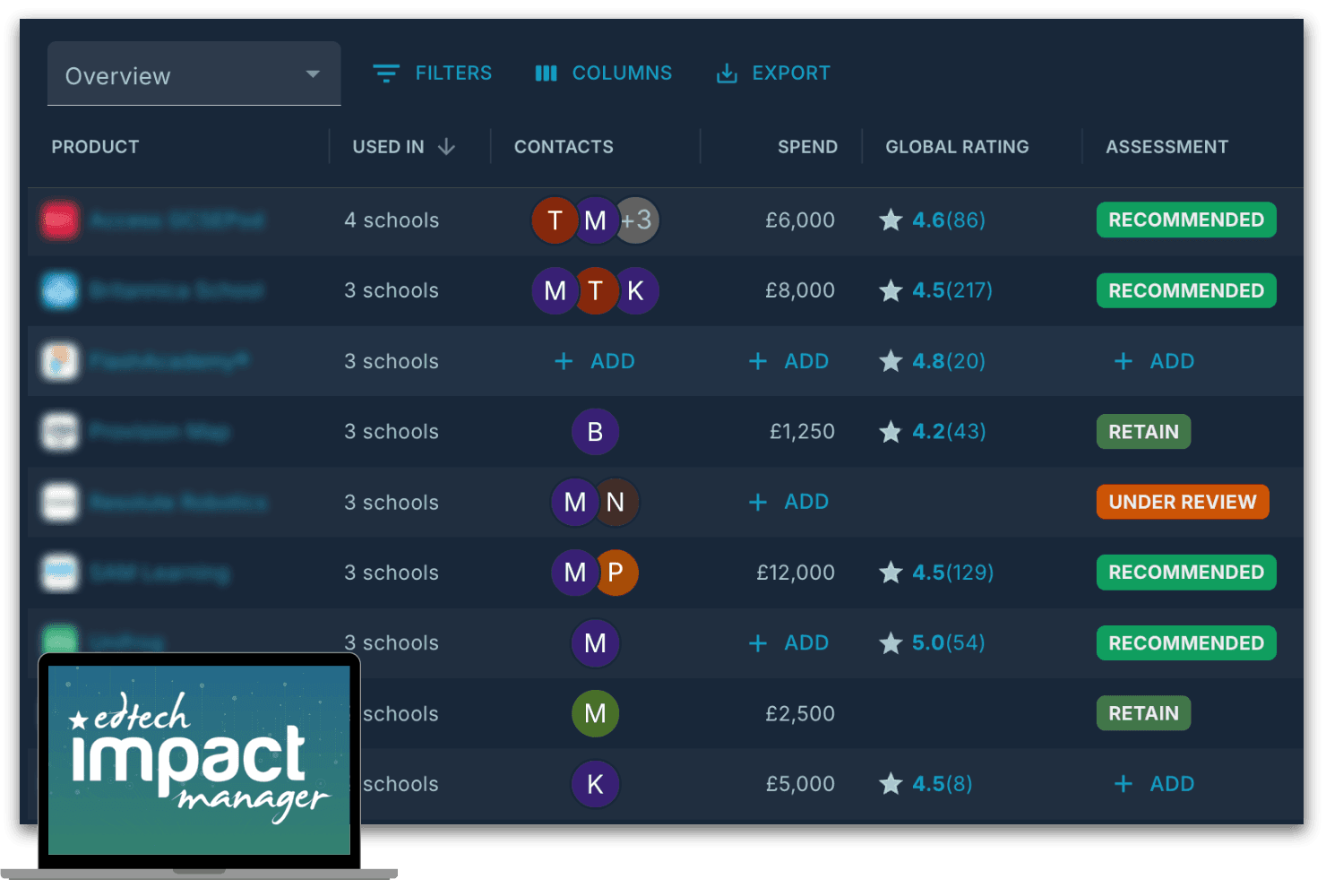
Task: Add spend in the Under Review row
Action: point(788,502)
